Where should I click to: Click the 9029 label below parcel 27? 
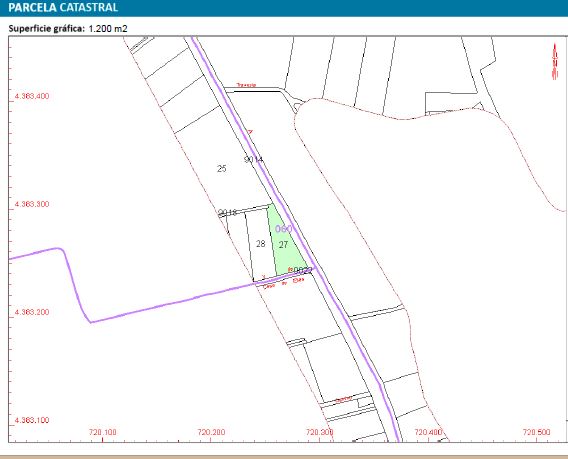click(302, 270)
